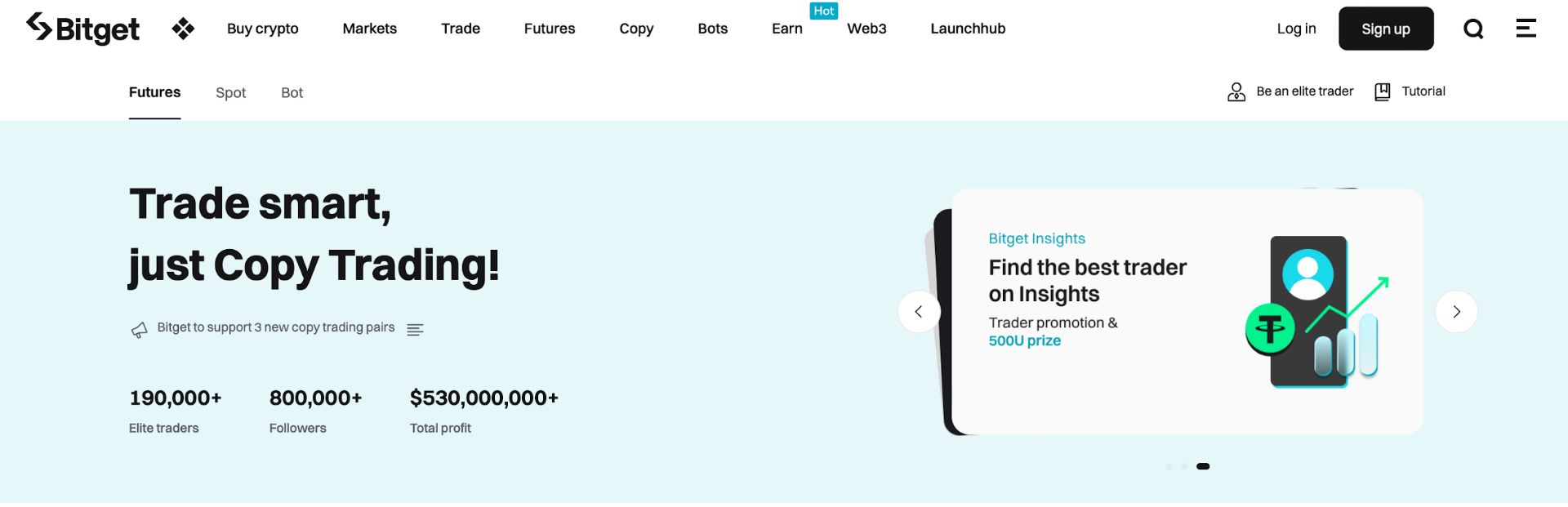
Task: Open the Earn menu with Hot badge
Action: [787, 29]
